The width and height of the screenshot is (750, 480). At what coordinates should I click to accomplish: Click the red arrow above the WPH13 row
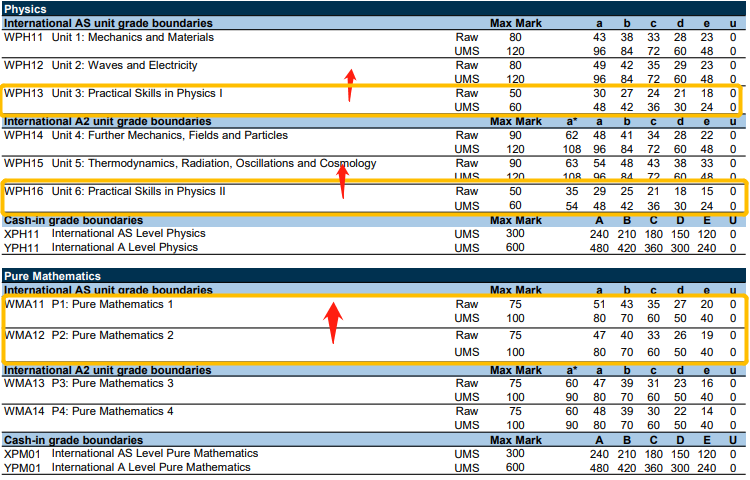[x=349, y=85]
